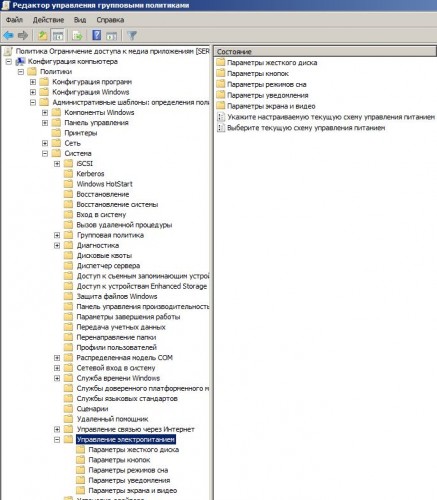Select Защита файлов Windows in the tree
The height and width of the screenshot is (500, 437).
[117, 296]
